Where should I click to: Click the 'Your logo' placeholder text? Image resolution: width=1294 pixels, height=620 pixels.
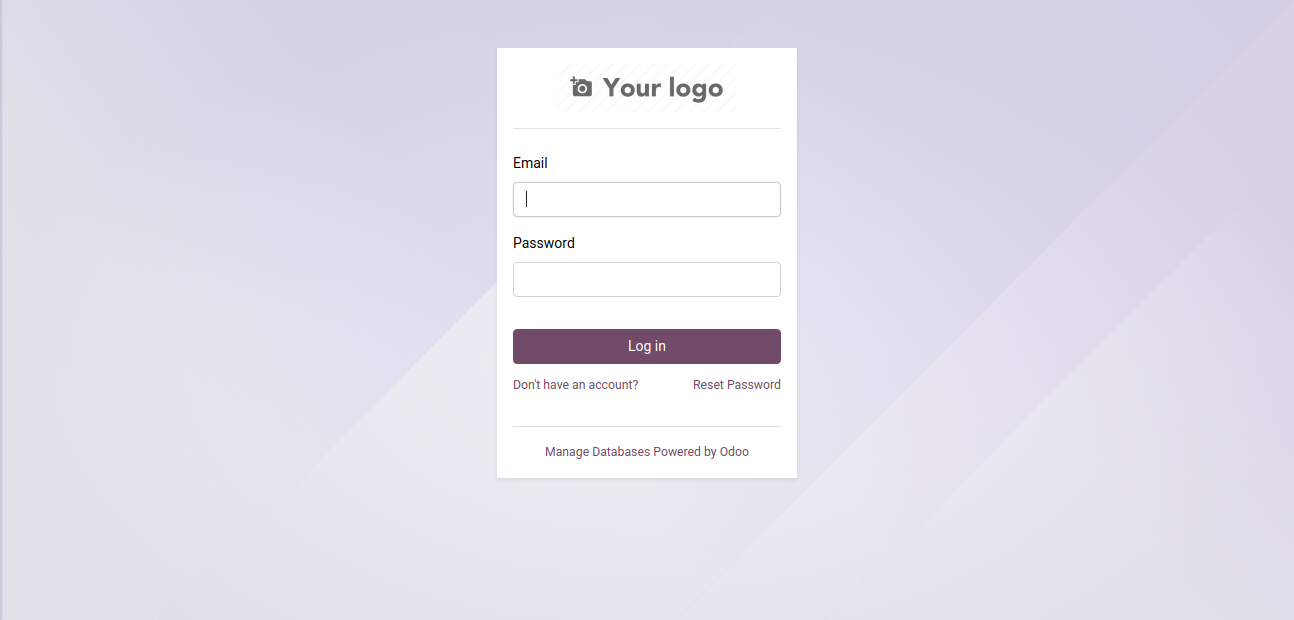(662, 88)
